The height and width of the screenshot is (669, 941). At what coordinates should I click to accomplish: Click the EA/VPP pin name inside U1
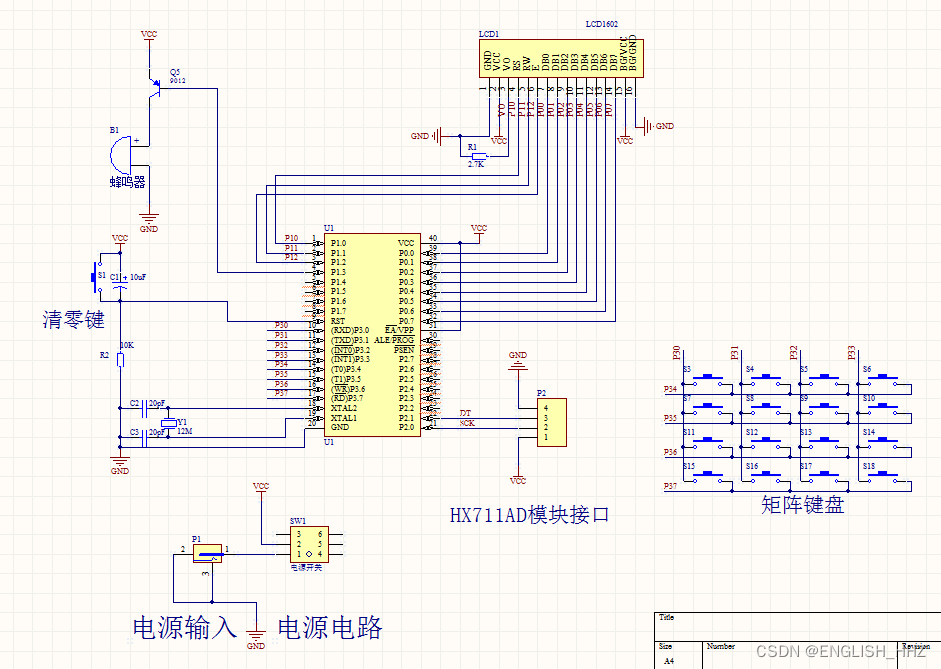click(x=400, y=330)
